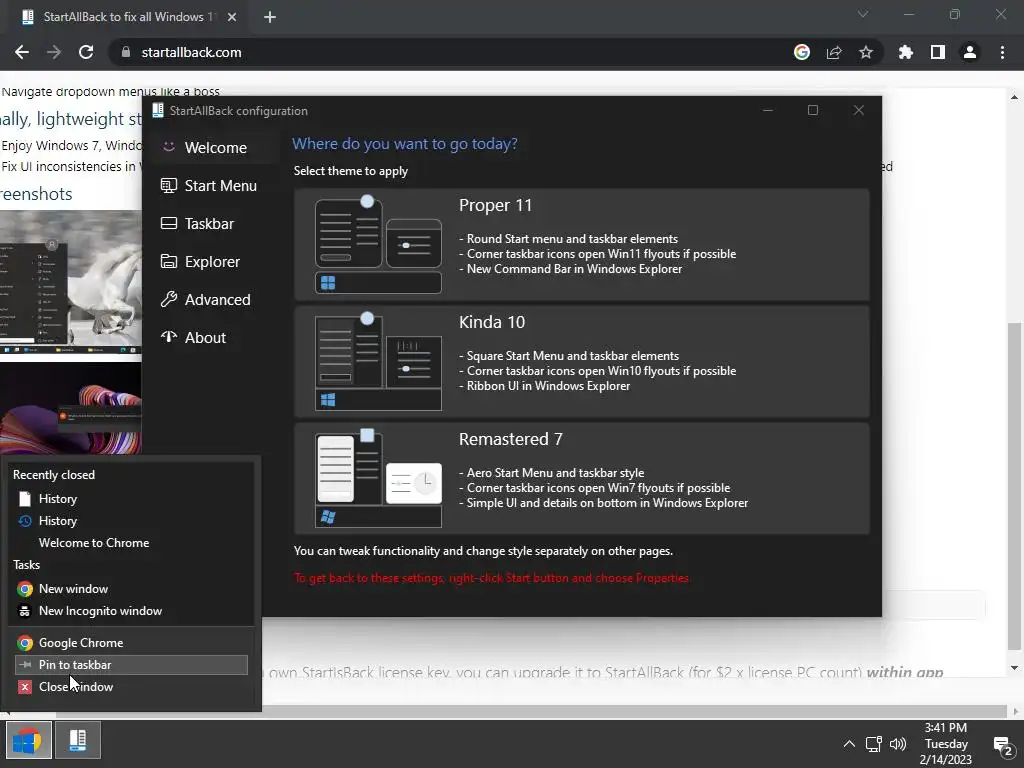Open Chrome profile avatar
The width and height of the screenshot is (1024, 768).
[970, 52]
